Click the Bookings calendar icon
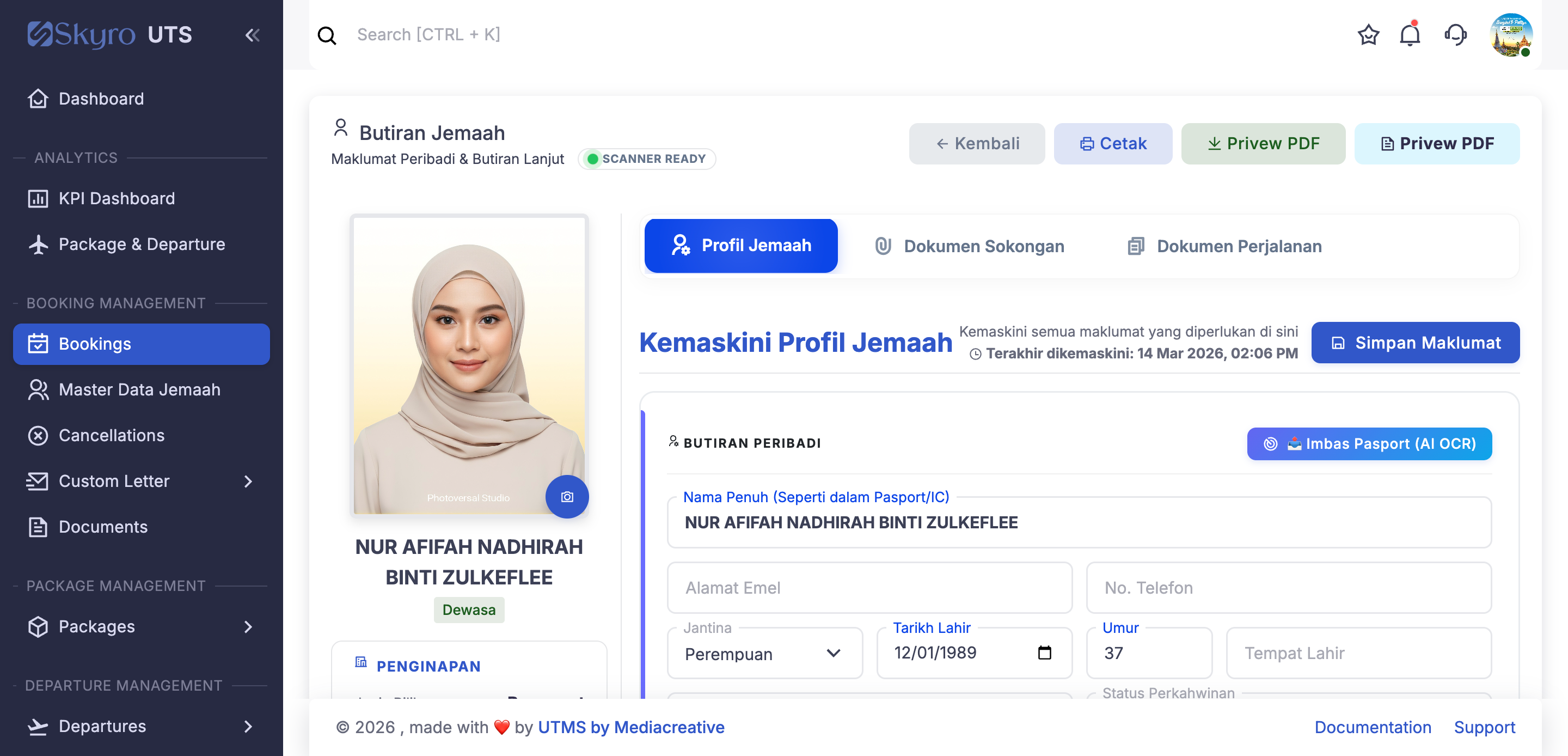 click(x=38, y=344)
